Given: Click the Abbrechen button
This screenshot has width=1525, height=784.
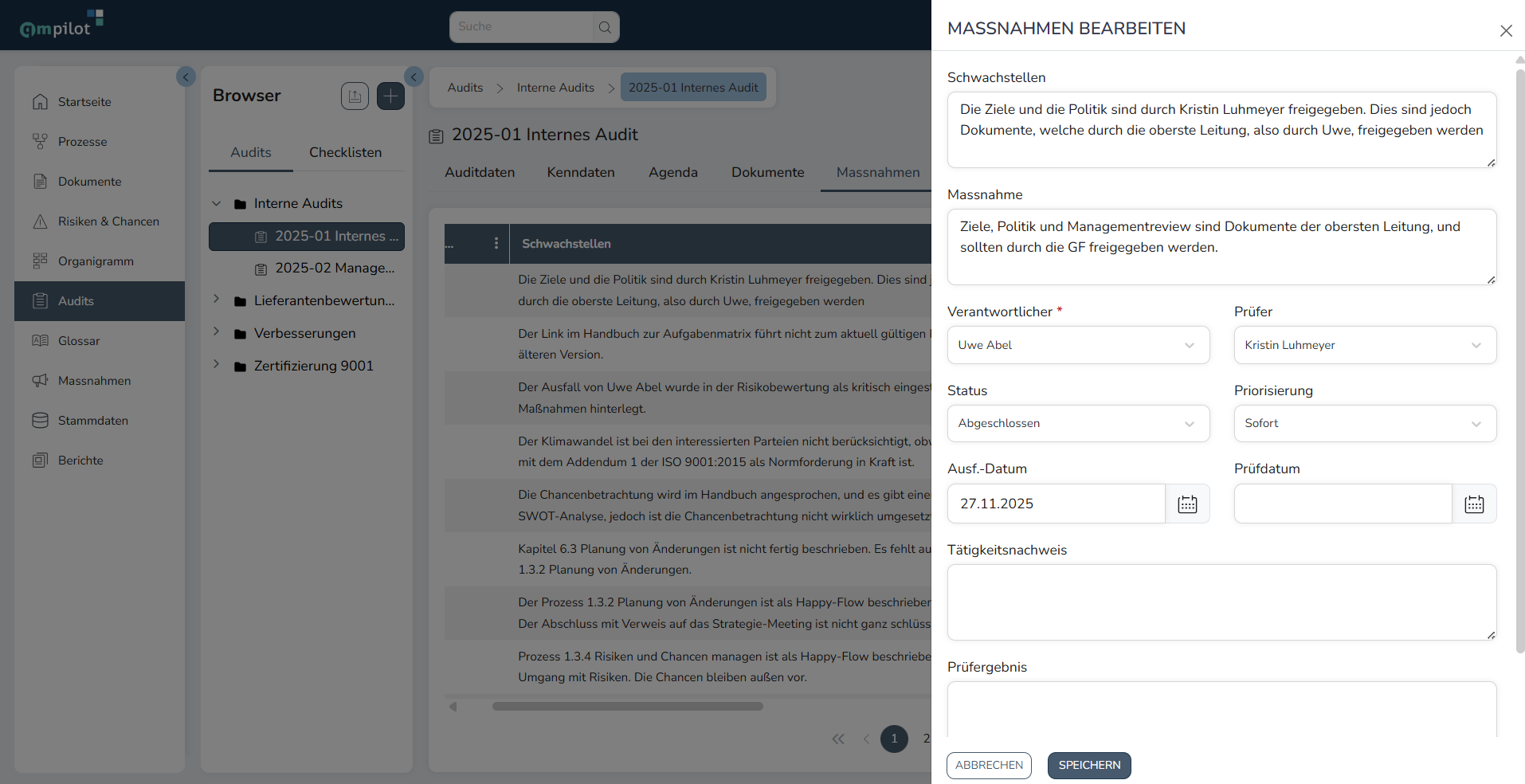Looking at the screenshot, I should [x=989, y=765].
